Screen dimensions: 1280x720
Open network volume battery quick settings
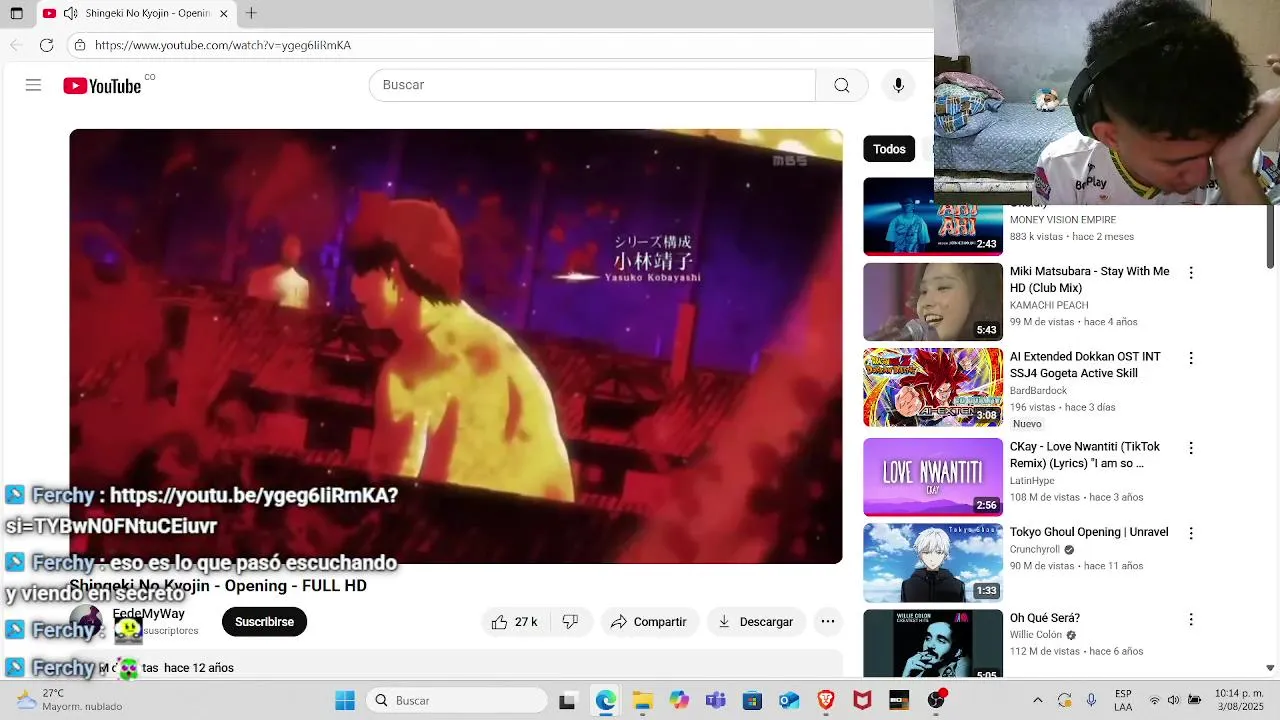tap(1173, 701)
